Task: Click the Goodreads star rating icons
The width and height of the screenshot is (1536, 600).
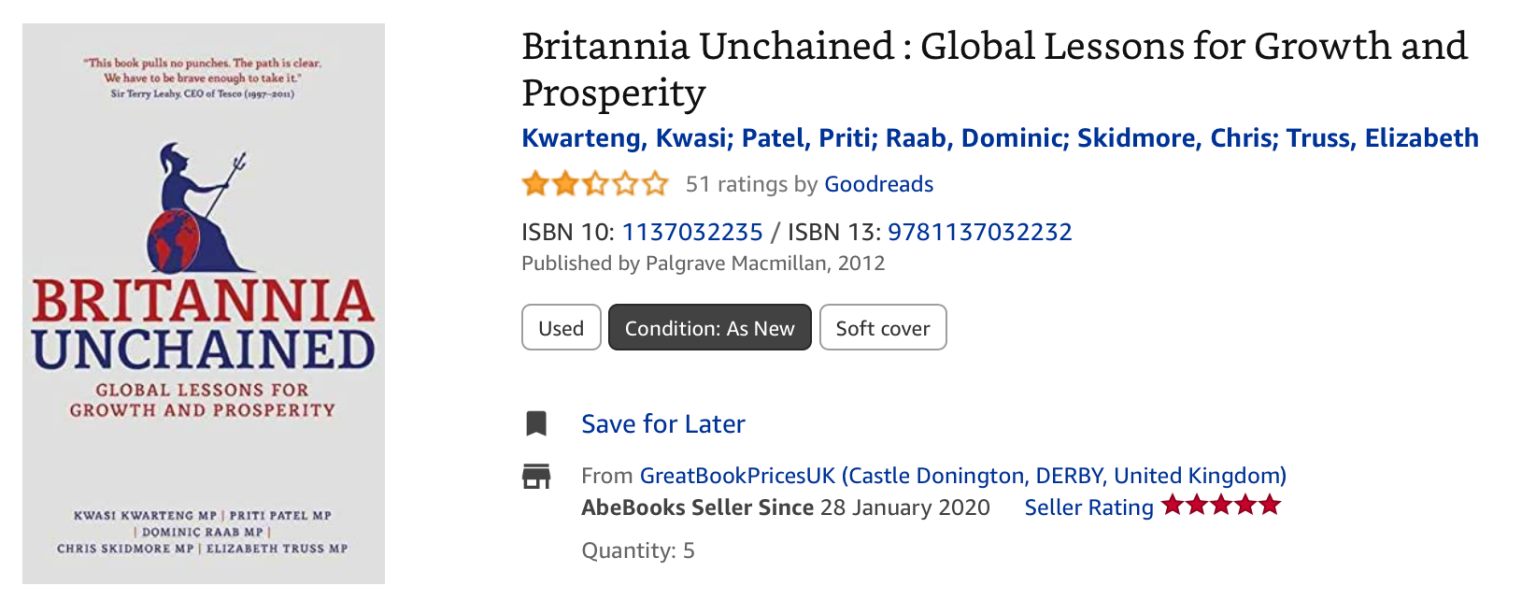Action: (x=595, y=184)
